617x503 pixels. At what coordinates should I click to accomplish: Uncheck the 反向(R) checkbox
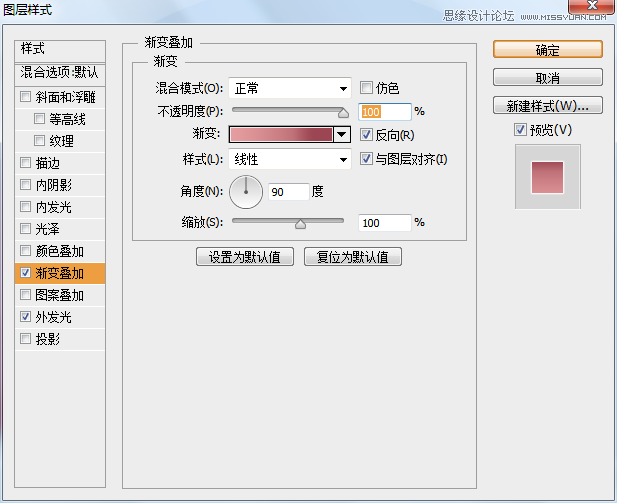point(366,135)
